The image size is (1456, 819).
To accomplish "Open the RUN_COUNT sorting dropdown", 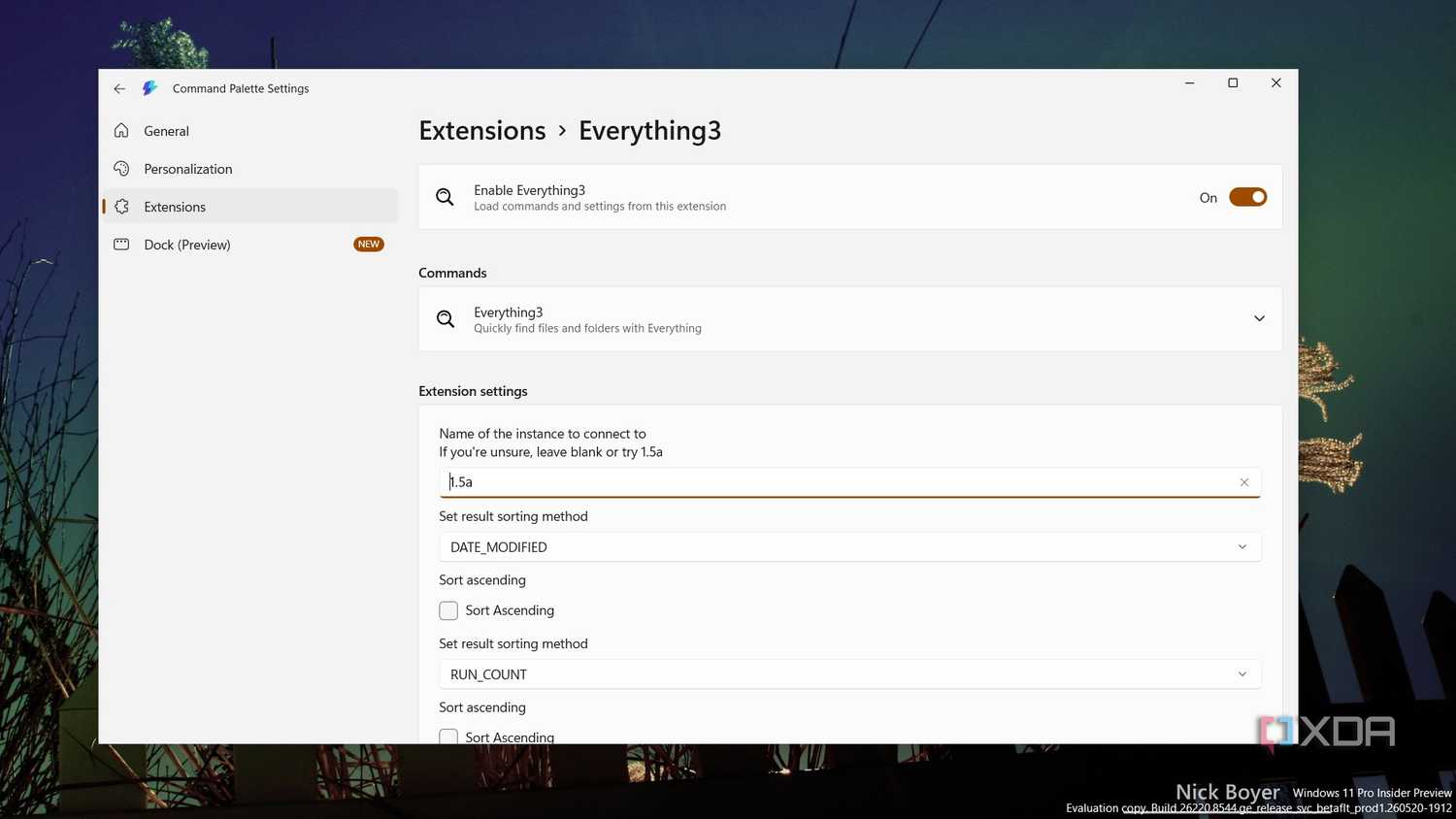I will [x=849, y=674].
